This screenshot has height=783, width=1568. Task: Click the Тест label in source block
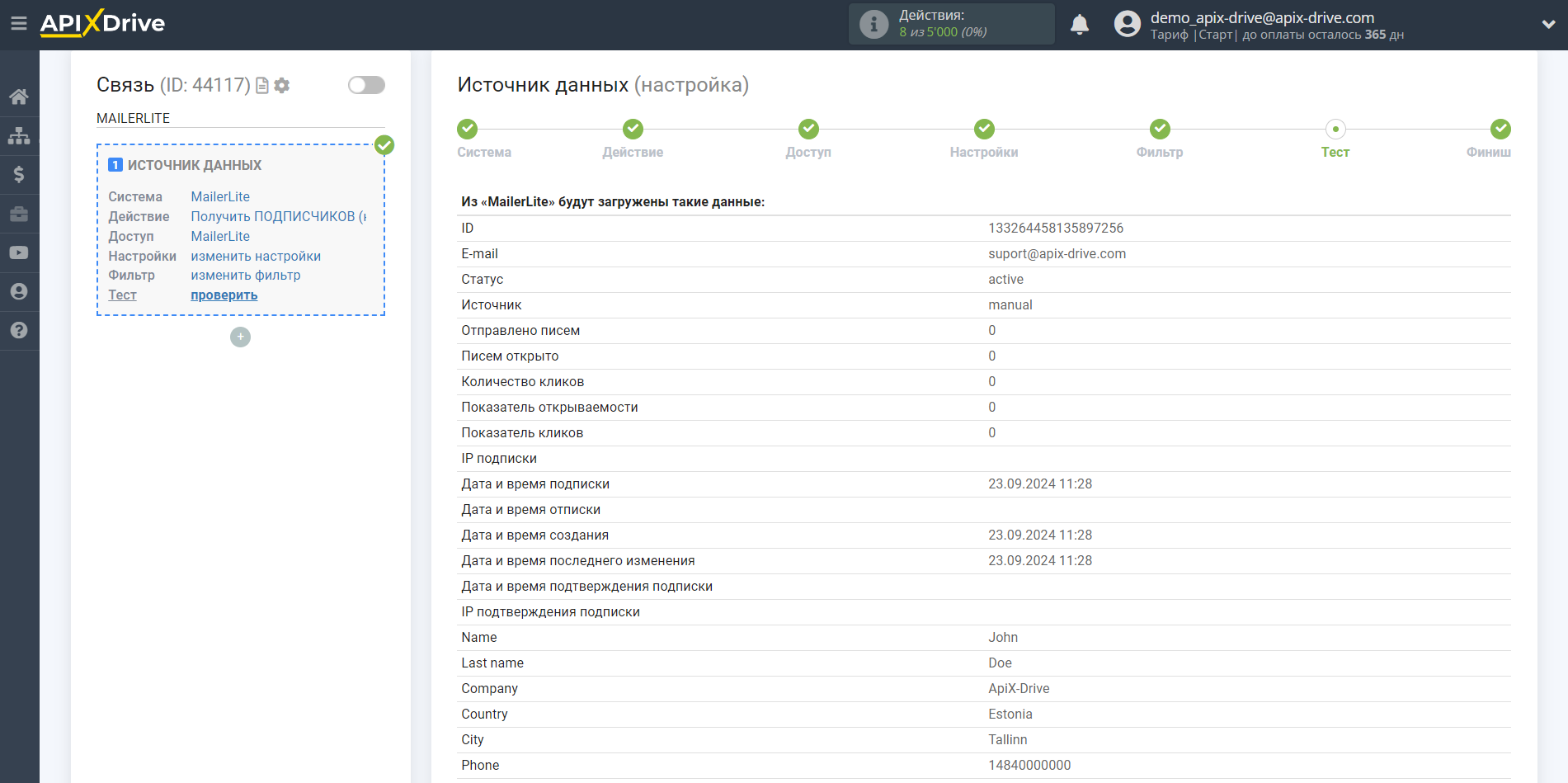coord(122,295)
